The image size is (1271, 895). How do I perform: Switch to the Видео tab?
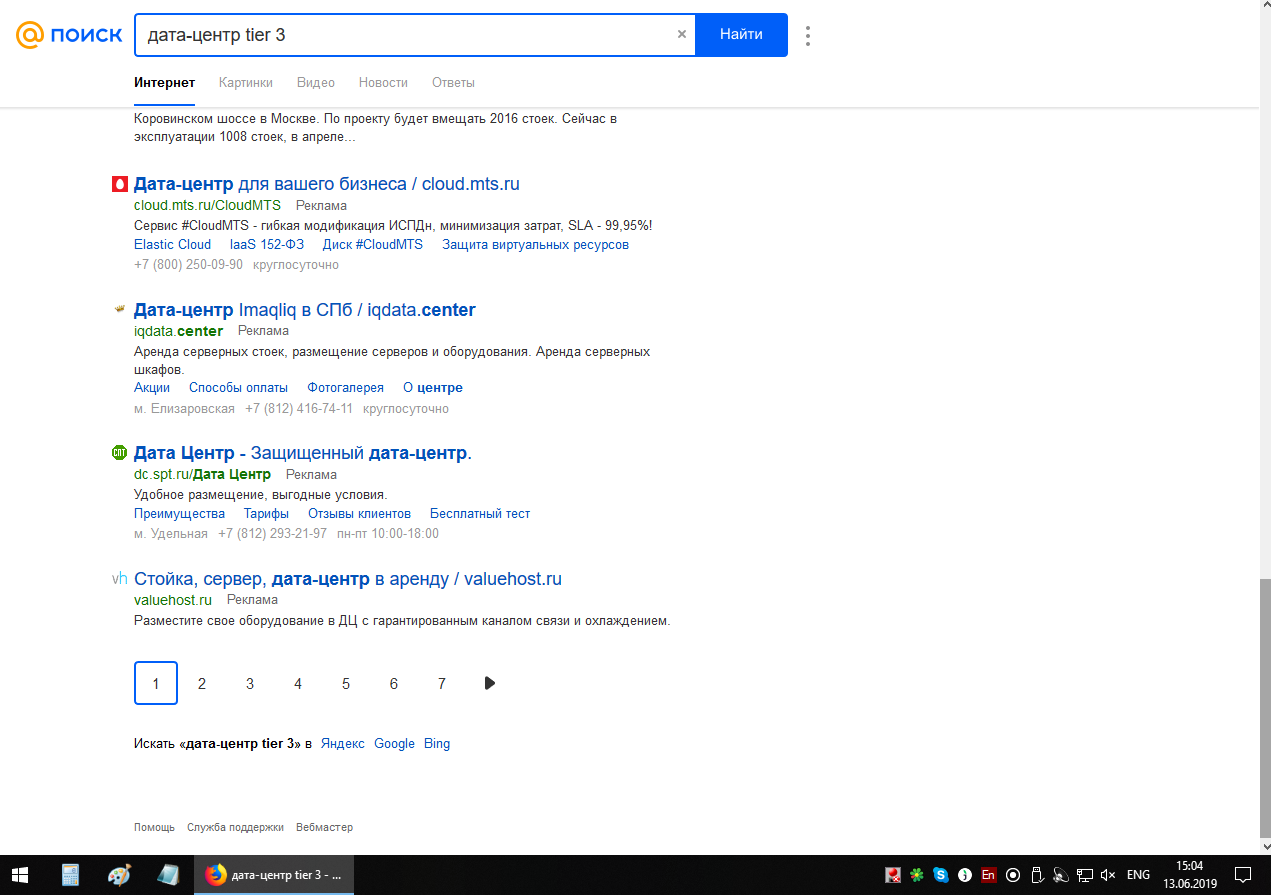316,83
